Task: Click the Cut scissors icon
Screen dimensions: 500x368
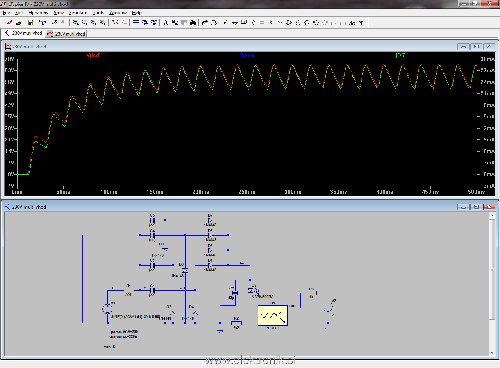Action: (x=166, y=22)
